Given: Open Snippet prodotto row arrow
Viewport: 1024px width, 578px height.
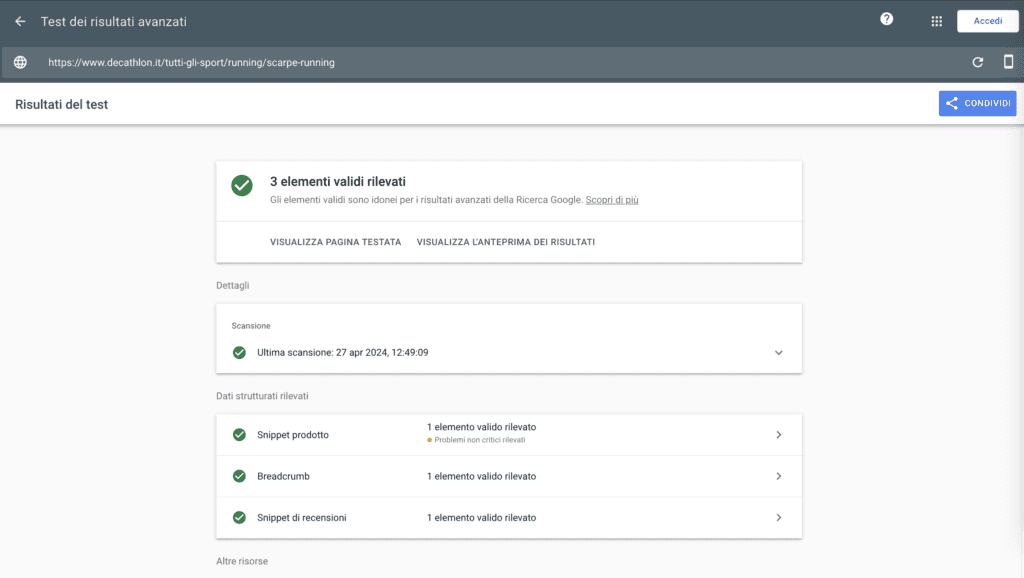Looking at the screenshot, I should tap(778, 435).
